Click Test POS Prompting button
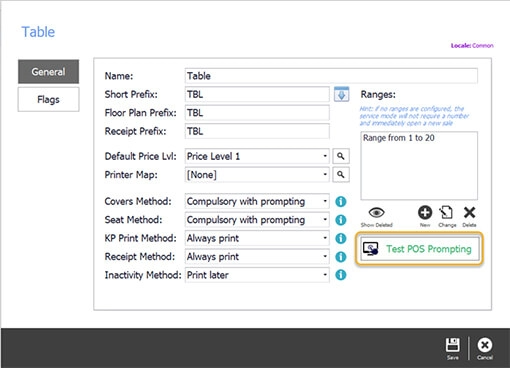The height and width of the screenshot is (368, 510). (x=419, y=249)
